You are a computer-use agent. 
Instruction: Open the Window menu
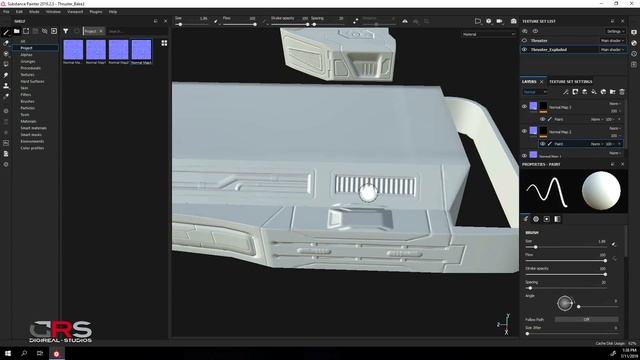pos(53,12)
